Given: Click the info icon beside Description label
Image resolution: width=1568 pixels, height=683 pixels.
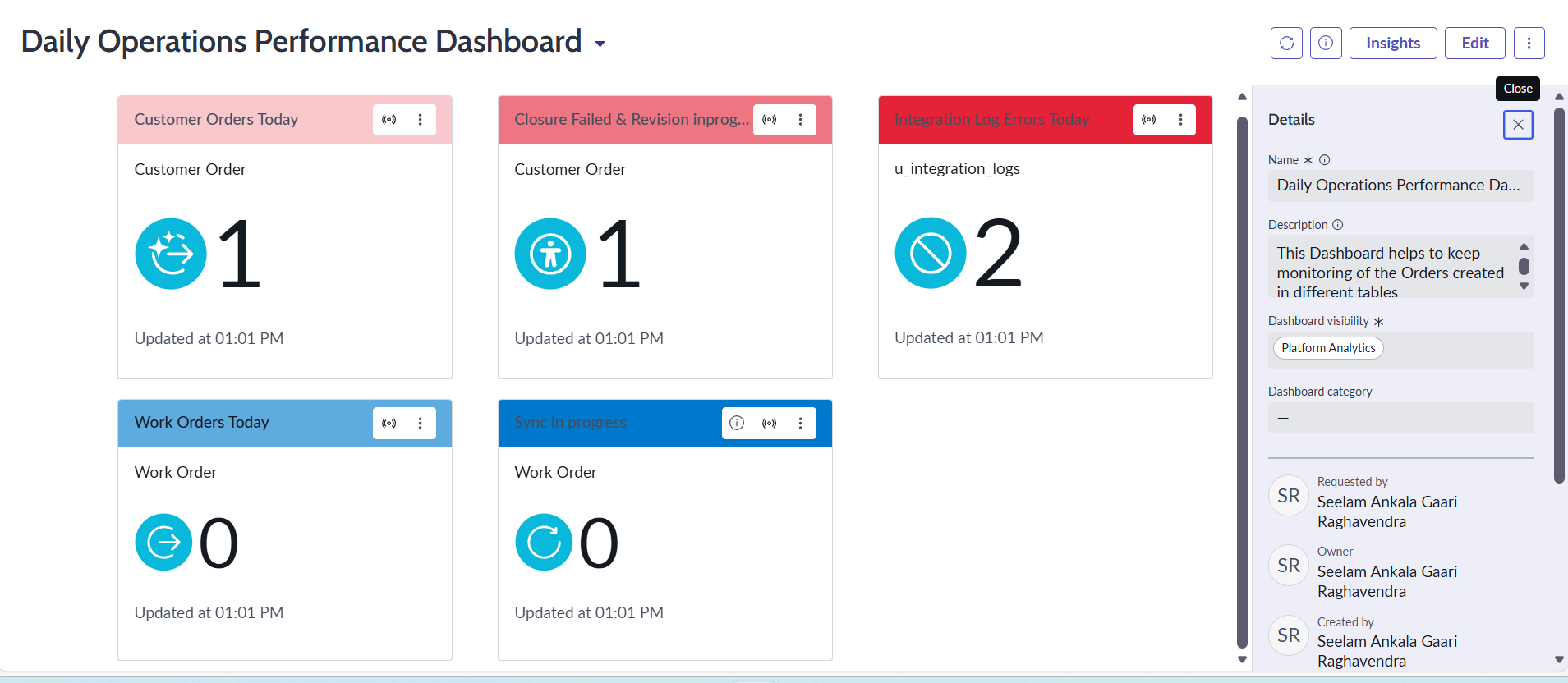Looking at the screenshot, I should pos(1338,225).
